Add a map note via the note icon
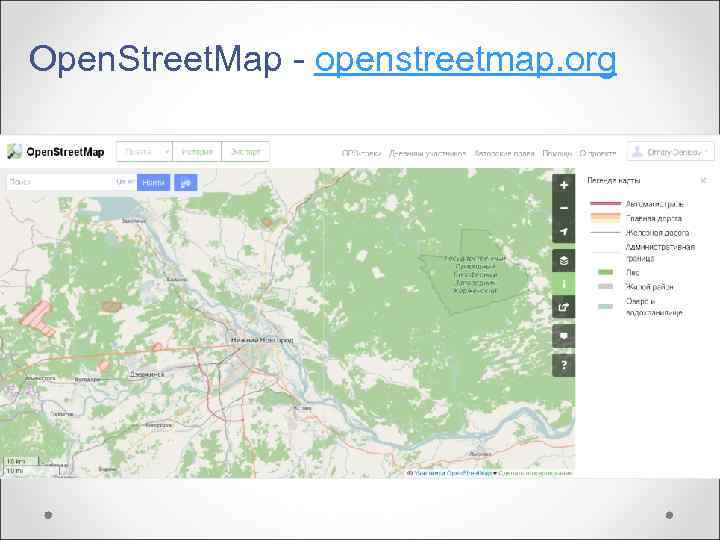 [x=564, y=336]
